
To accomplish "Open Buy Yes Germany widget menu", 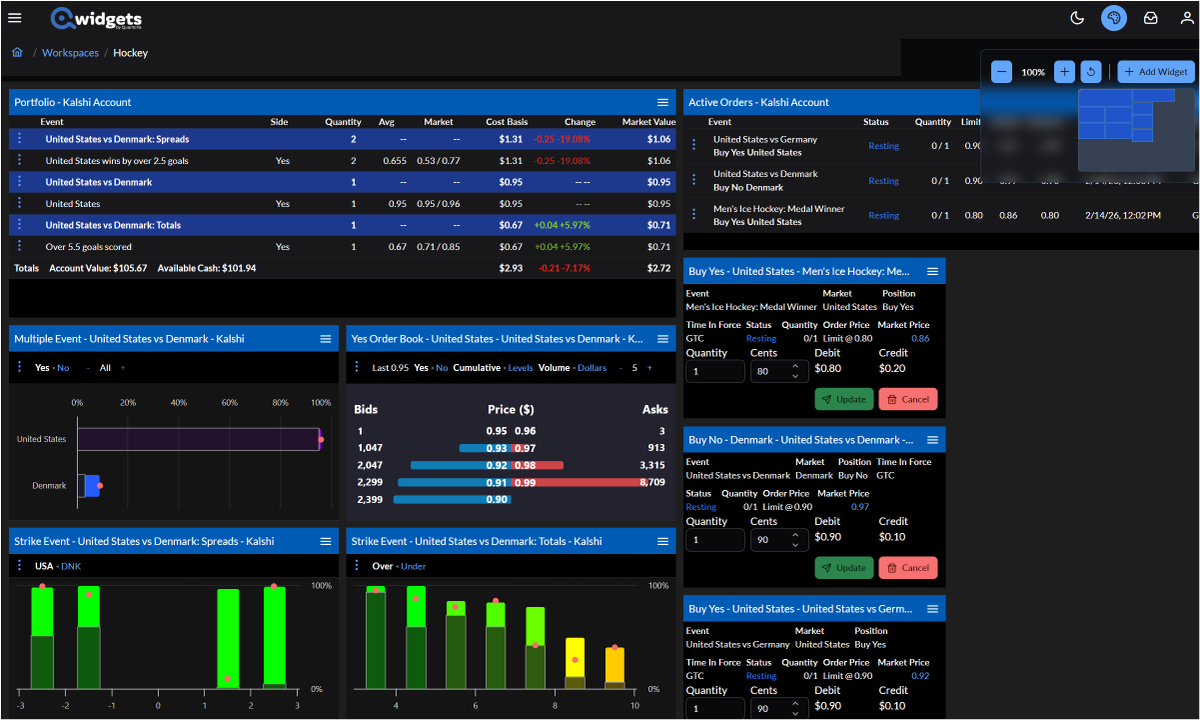I will tap(932, 609).
